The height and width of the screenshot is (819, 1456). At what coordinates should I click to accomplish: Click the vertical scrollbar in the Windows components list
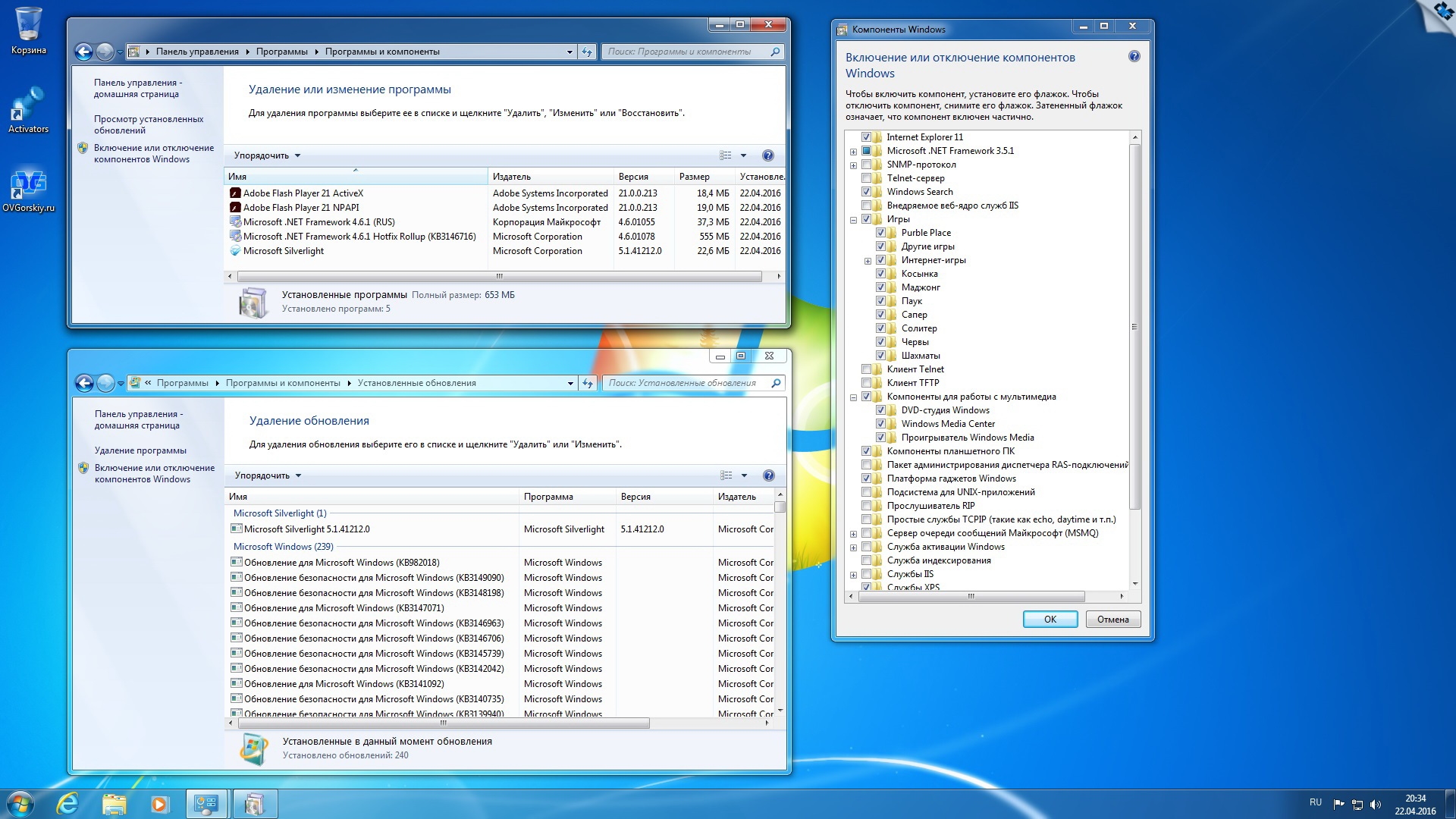(x=1134, y=326)
